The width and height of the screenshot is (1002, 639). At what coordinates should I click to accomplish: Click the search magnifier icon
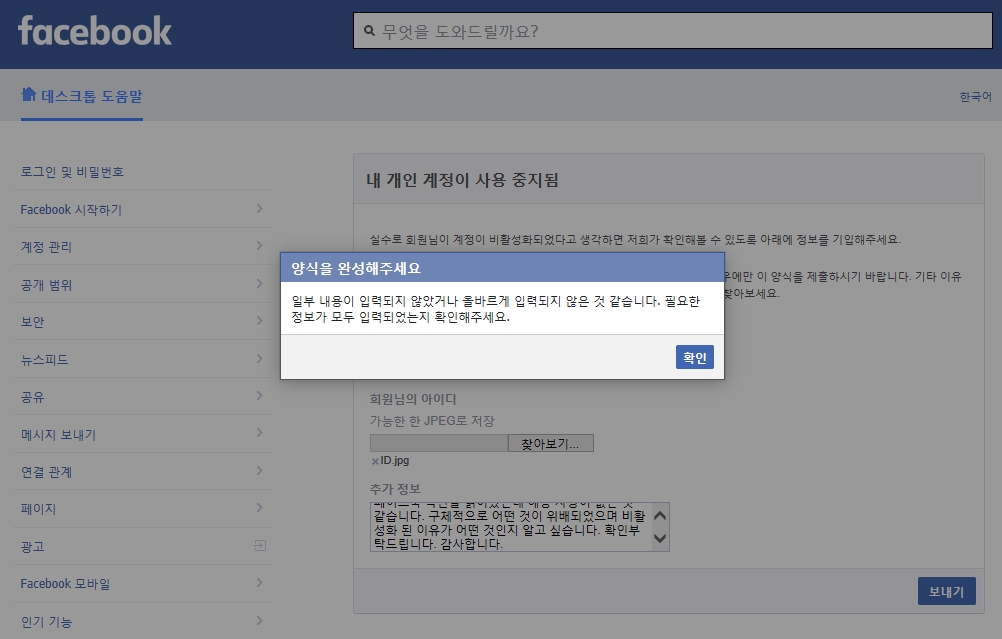tap(369, 31)
